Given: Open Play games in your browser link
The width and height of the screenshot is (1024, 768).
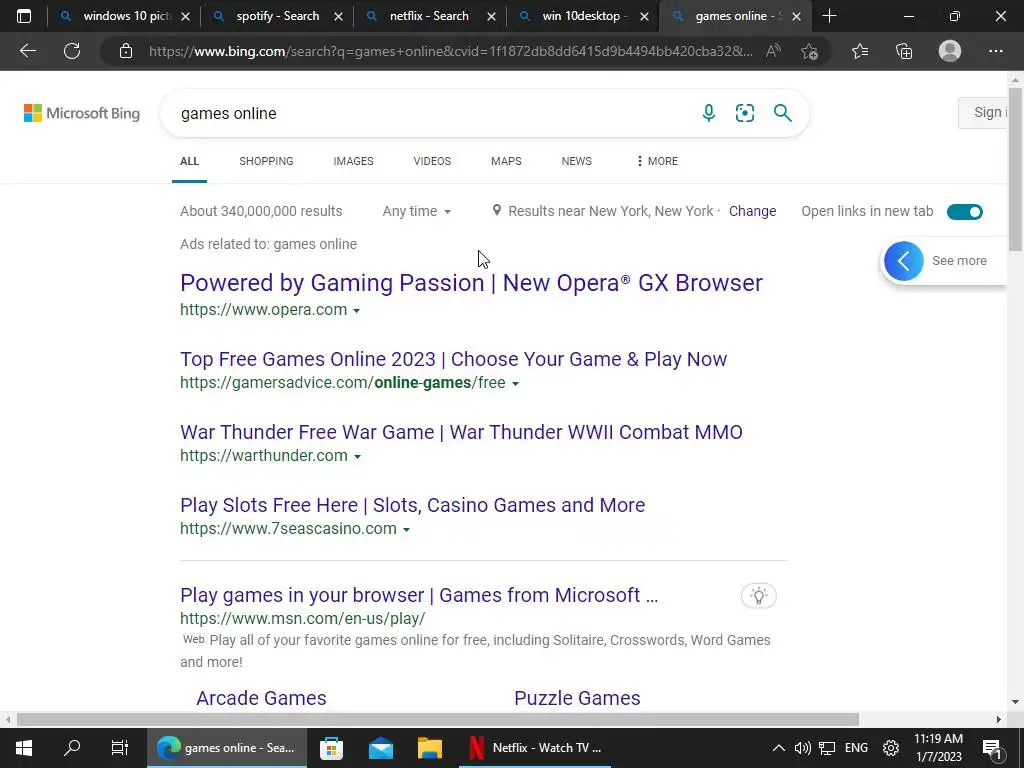Looking at the screenshot, I should point(419,596).
